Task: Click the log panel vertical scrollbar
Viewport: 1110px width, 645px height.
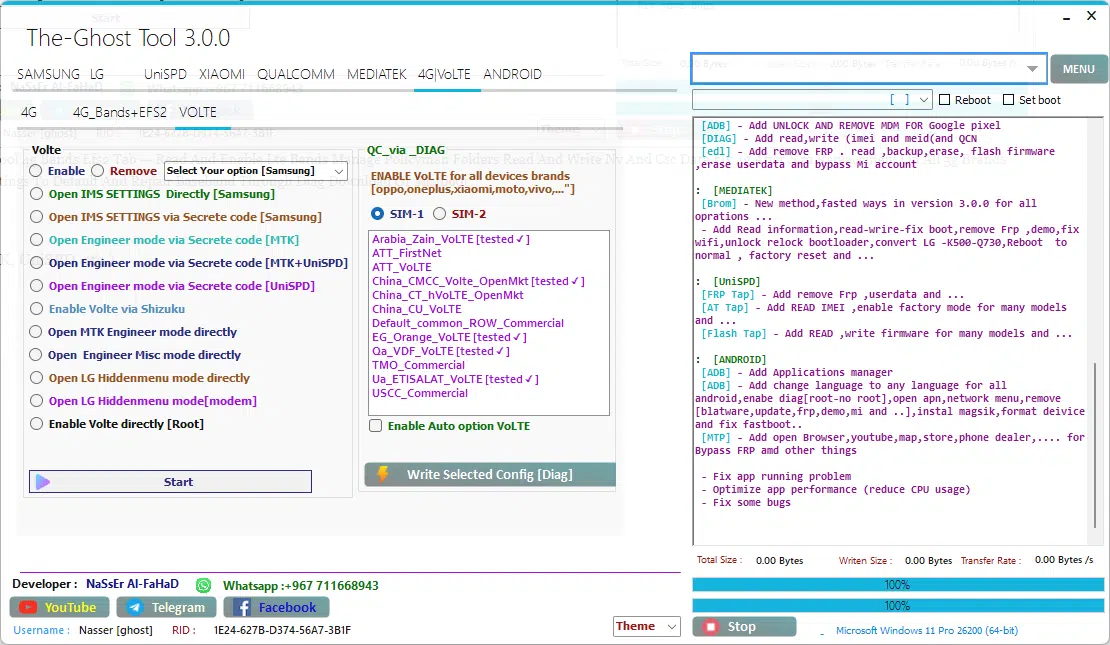Action: (1097, 443)
